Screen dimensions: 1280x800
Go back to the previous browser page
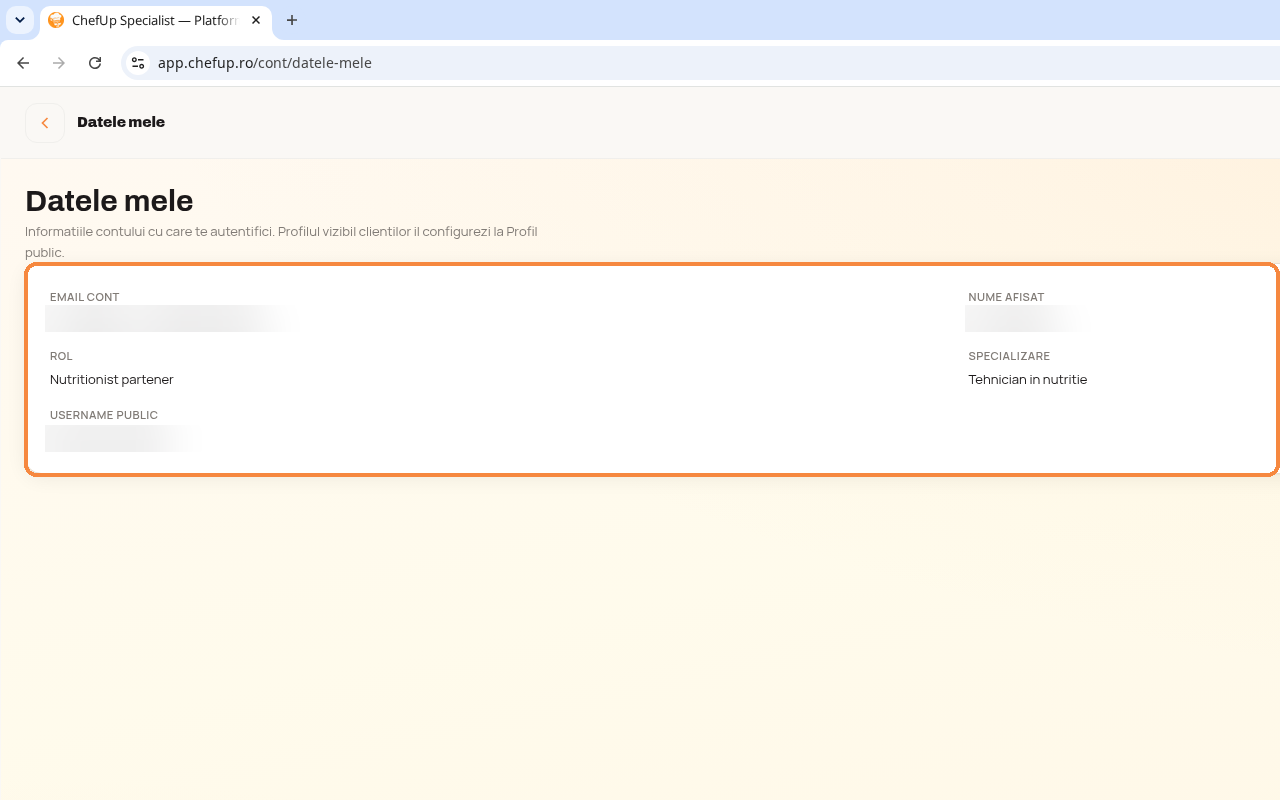pyautogui.click(x=23, y=63)
